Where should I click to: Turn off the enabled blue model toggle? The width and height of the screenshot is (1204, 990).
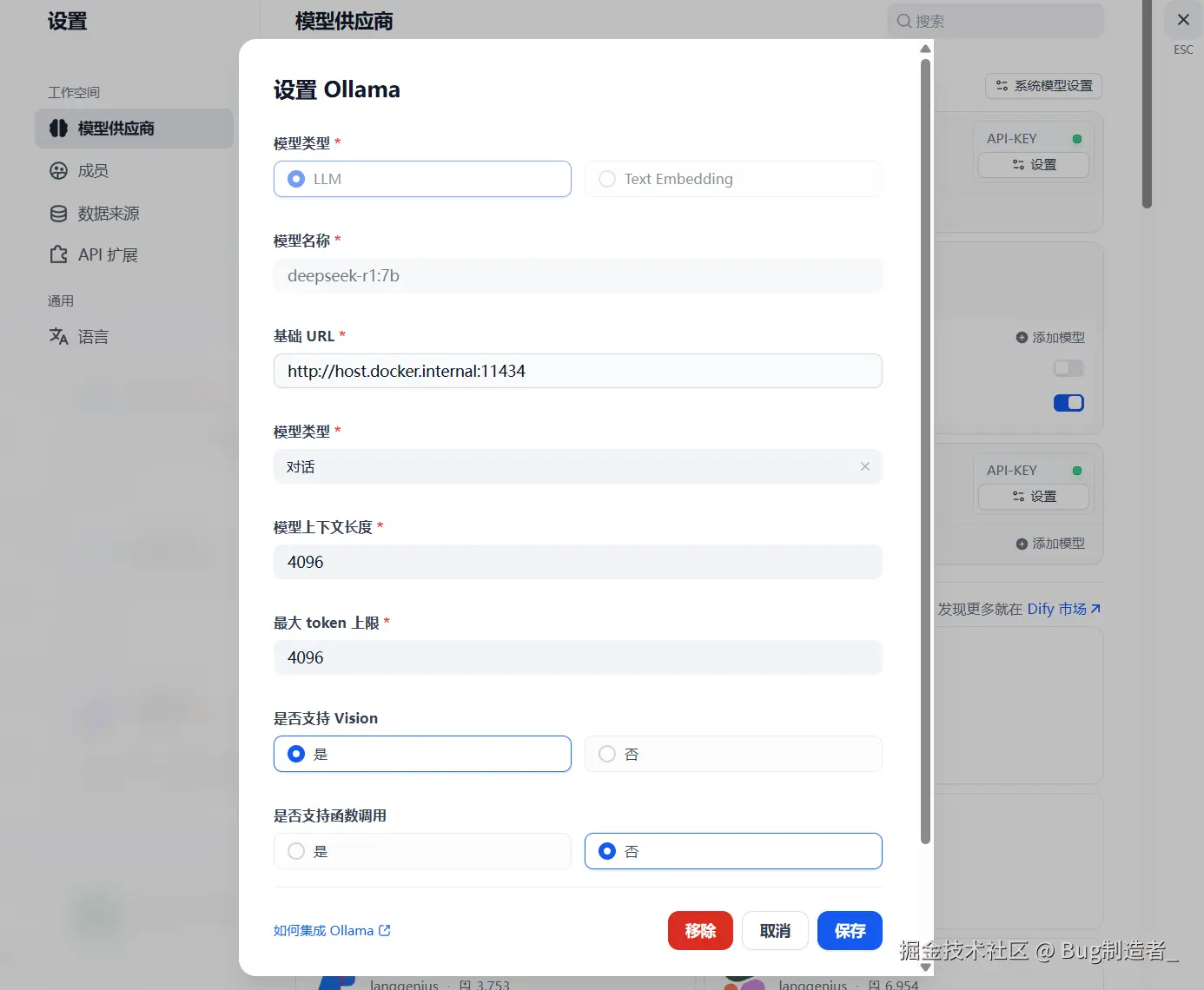pos(1068,402)
